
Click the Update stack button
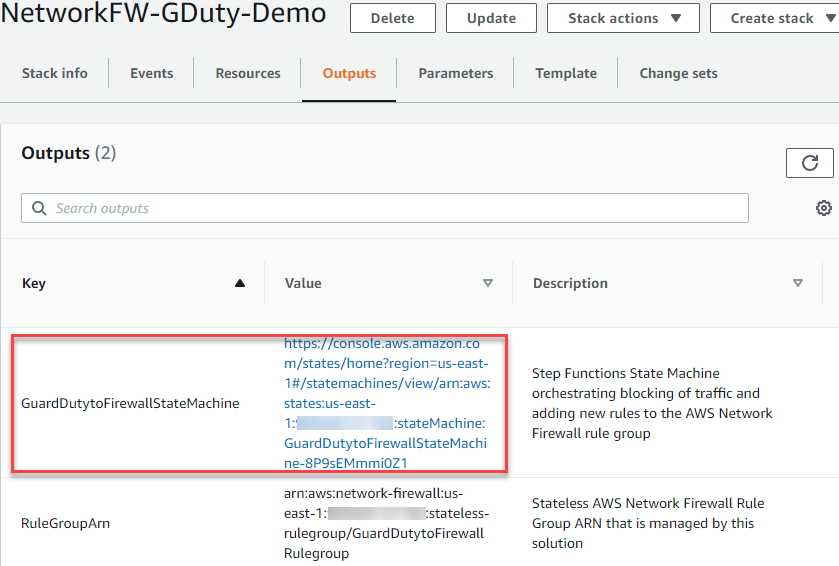491,18
